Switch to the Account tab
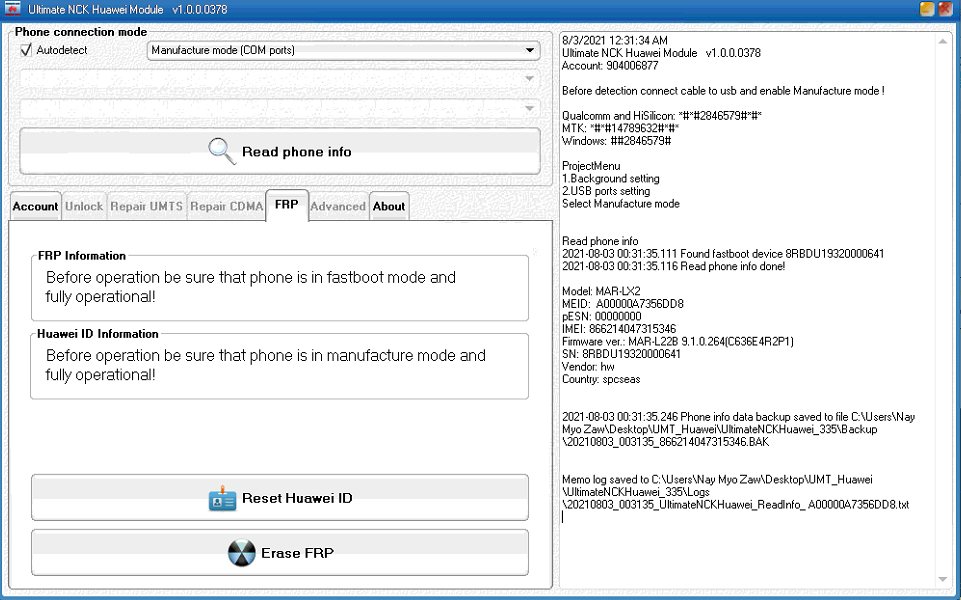The image size is (961, 600). coord(36,207)
